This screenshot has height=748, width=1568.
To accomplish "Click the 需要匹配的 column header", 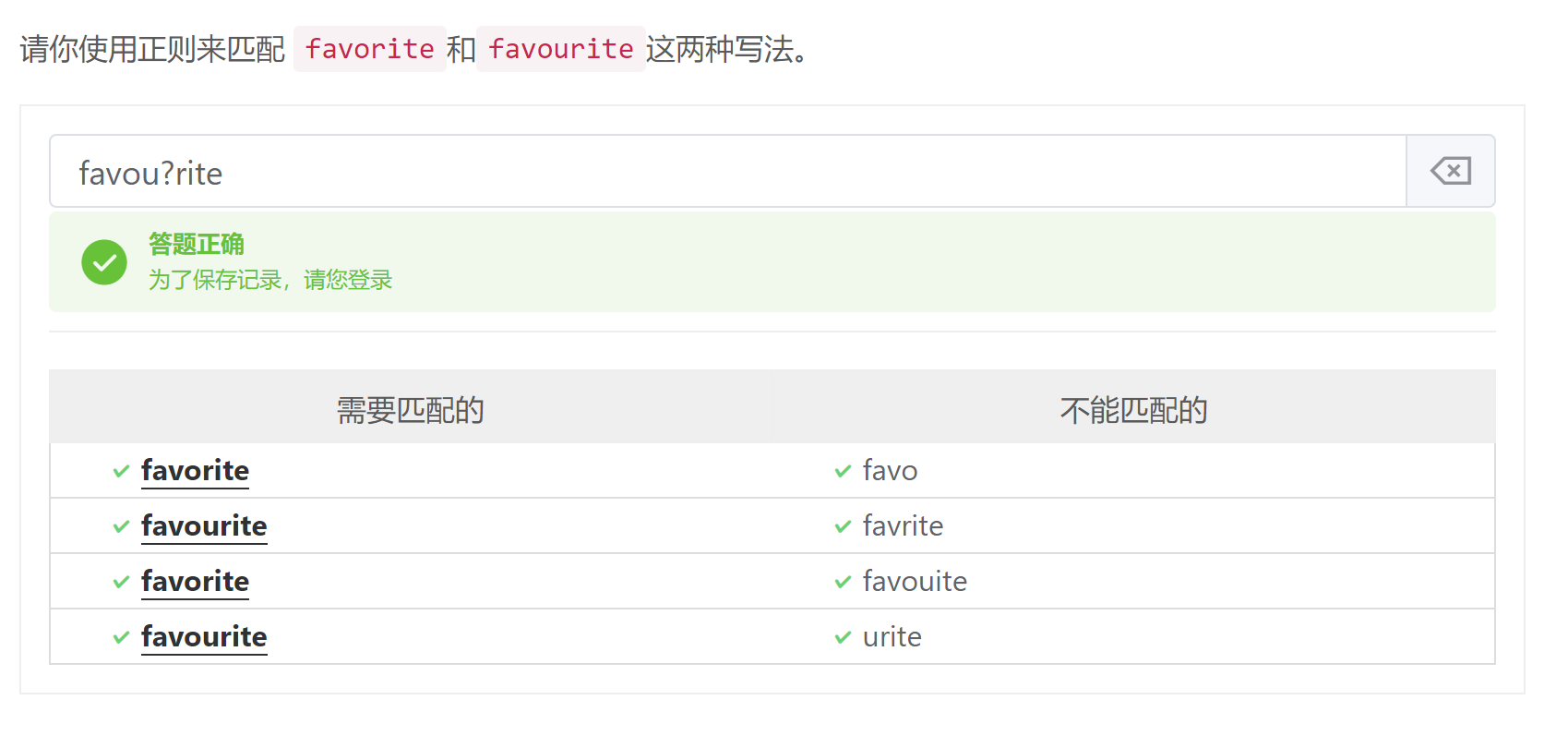I will click(x=410, y=410).
